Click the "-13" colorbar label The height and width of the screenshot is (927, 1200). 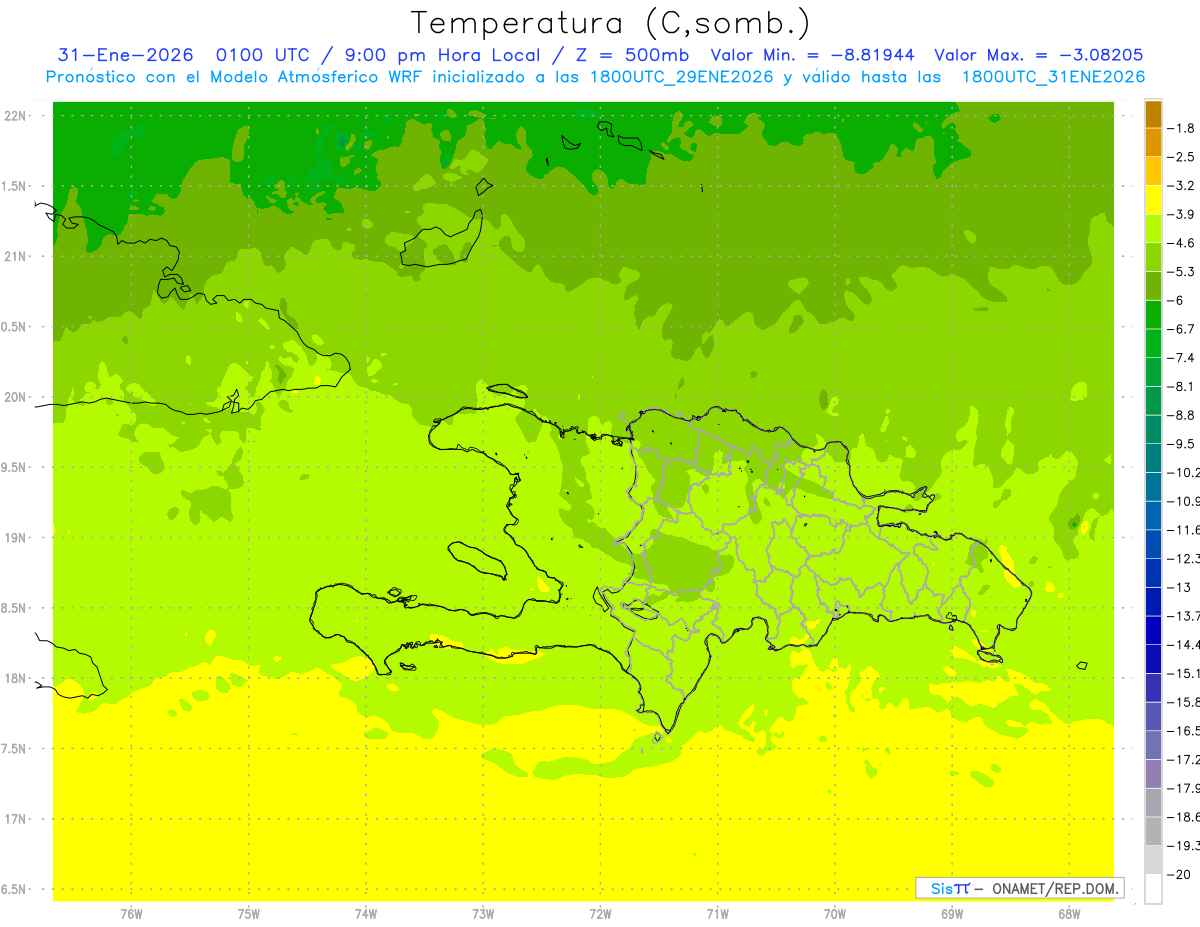1178,587
